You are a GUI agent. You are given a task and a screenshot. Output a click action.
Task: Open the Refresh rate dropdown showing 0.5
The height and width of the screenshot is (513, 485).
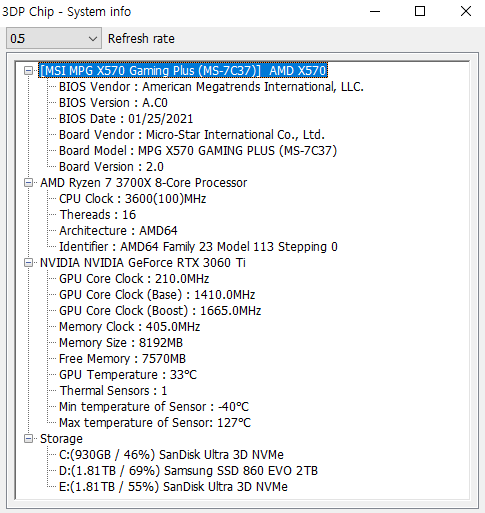click(x=54, y=38)
